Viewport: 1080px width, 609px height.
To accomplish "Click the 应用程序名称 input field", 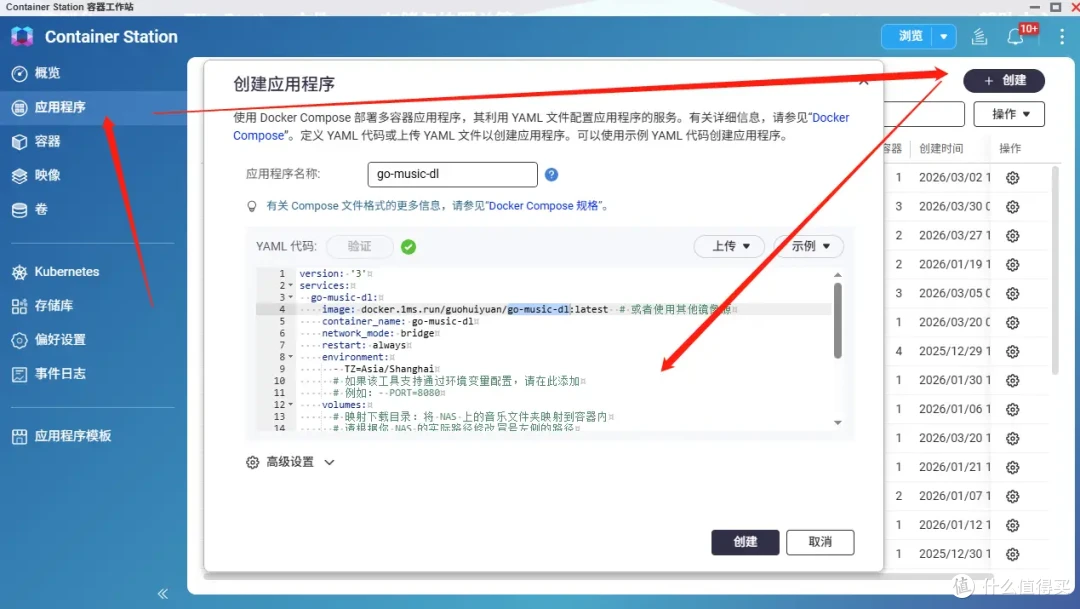I will click(x=453, y=174).
